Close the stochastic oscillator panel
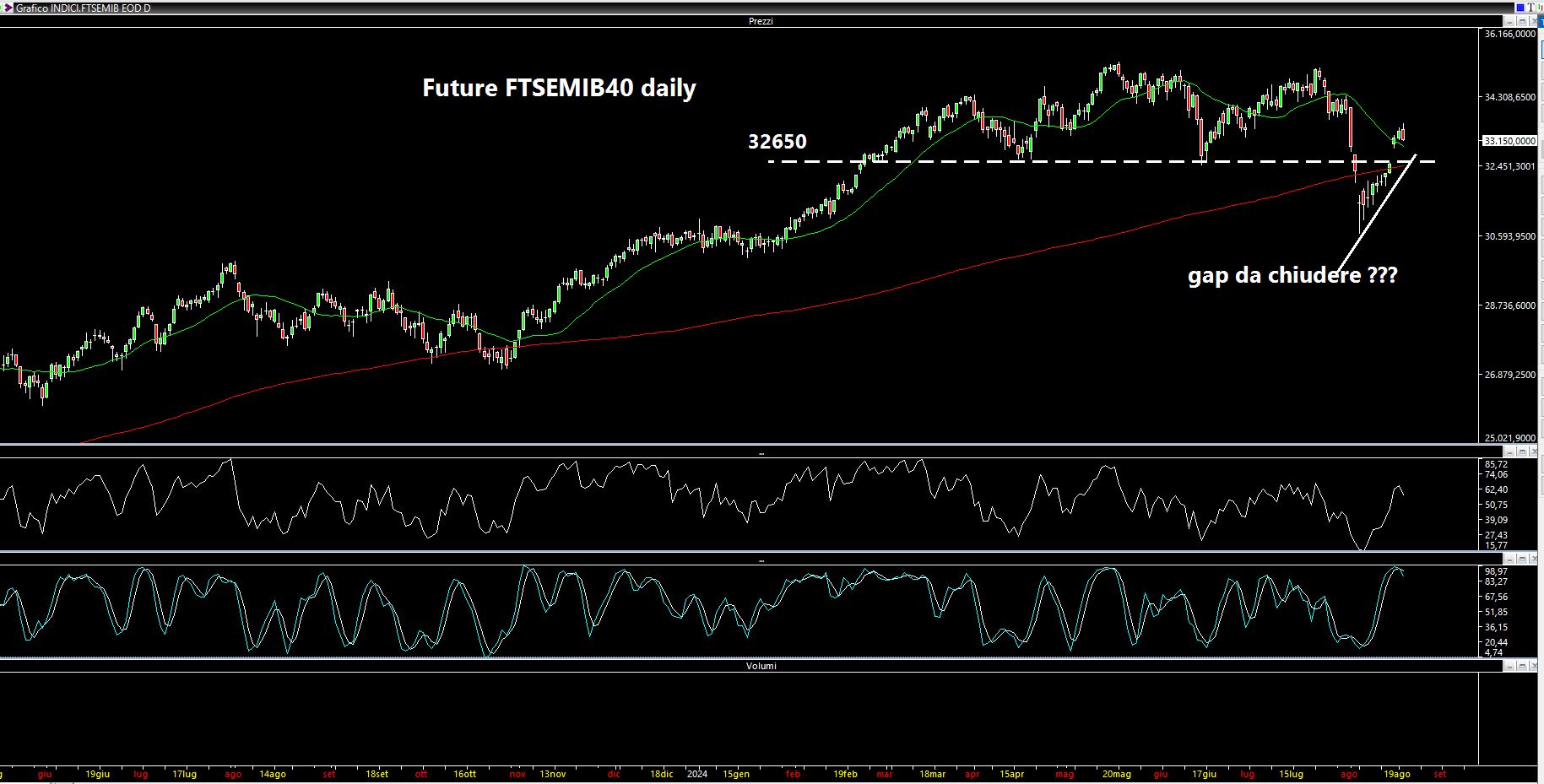 (1533, 559)
